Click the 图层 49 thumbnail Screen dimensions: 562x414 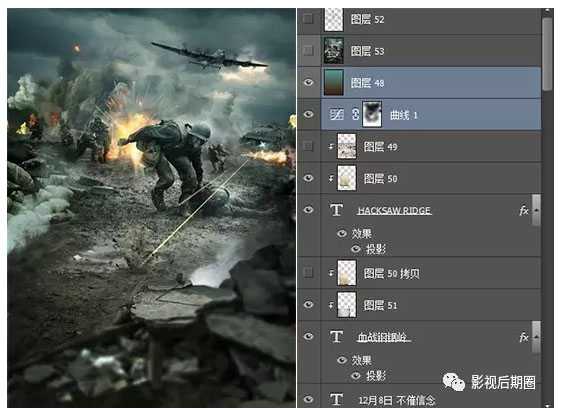(x=347, y=146)
